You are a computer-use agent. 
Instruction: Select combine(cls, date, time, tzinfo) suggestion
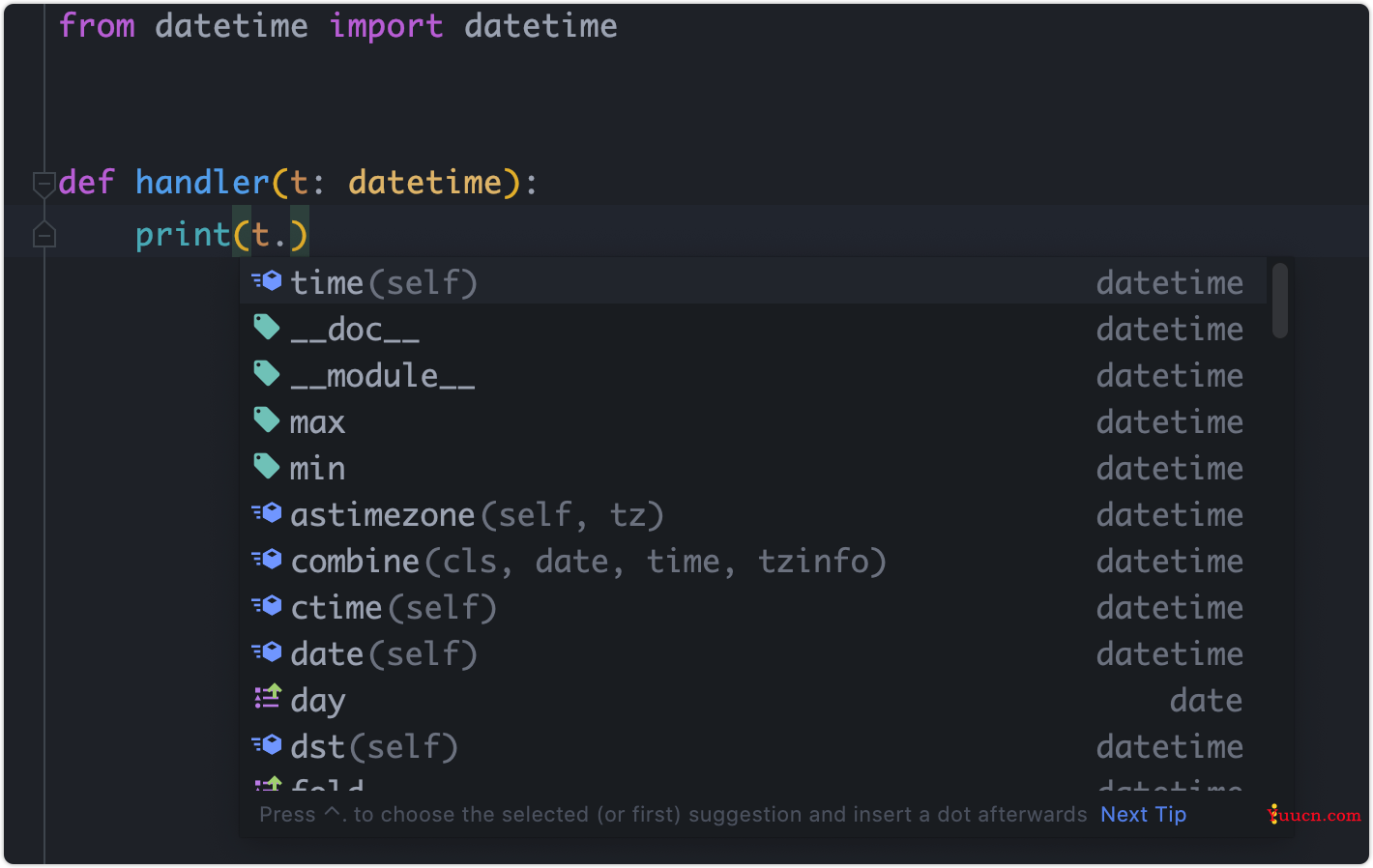coord(752,561)
